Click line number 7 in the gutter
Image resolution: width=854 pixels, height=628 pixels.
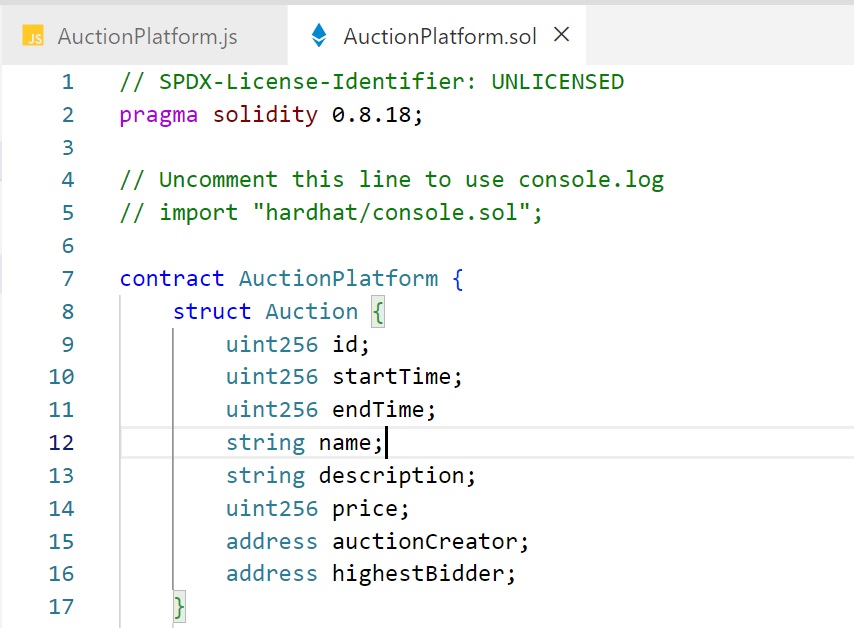click(x=67, y=278)
